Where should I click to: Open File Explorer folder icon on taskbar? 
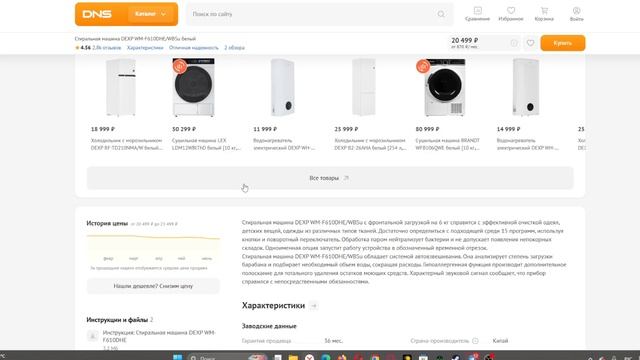[x=293, y=358]
